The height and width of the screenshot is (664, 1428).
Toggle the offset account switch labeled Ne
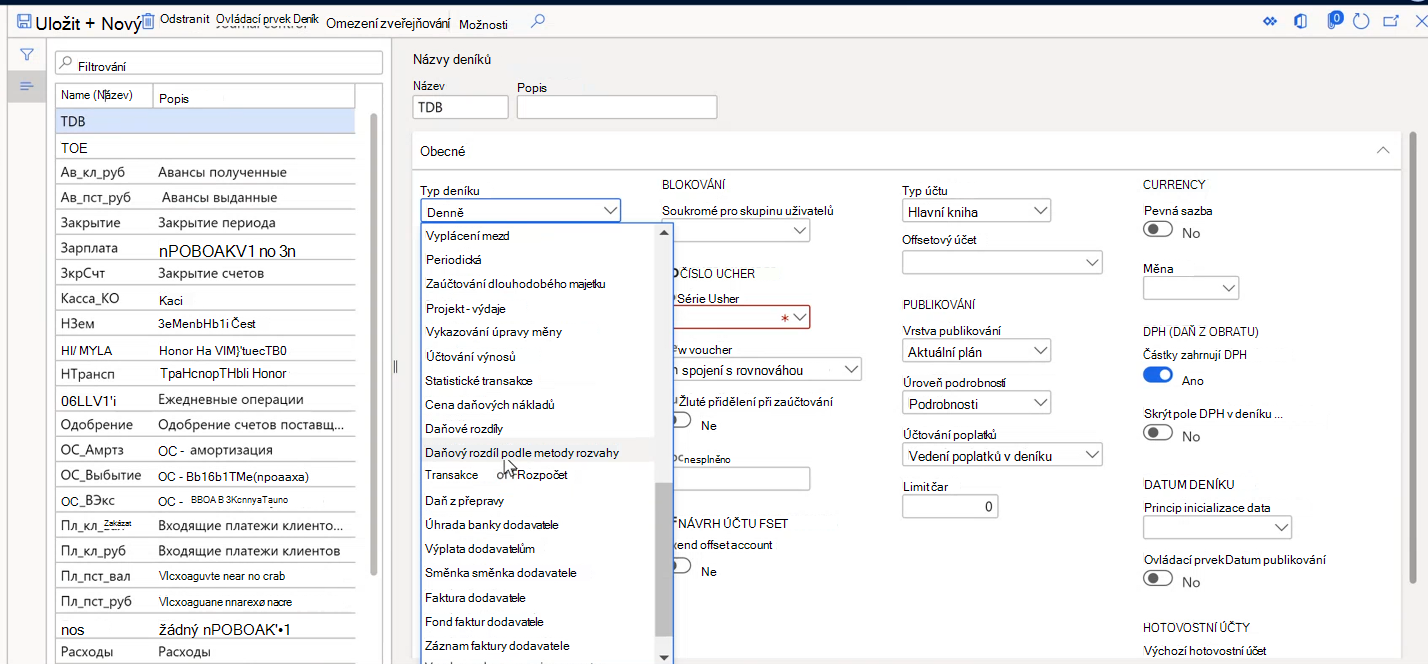click(x=682, y=566)
